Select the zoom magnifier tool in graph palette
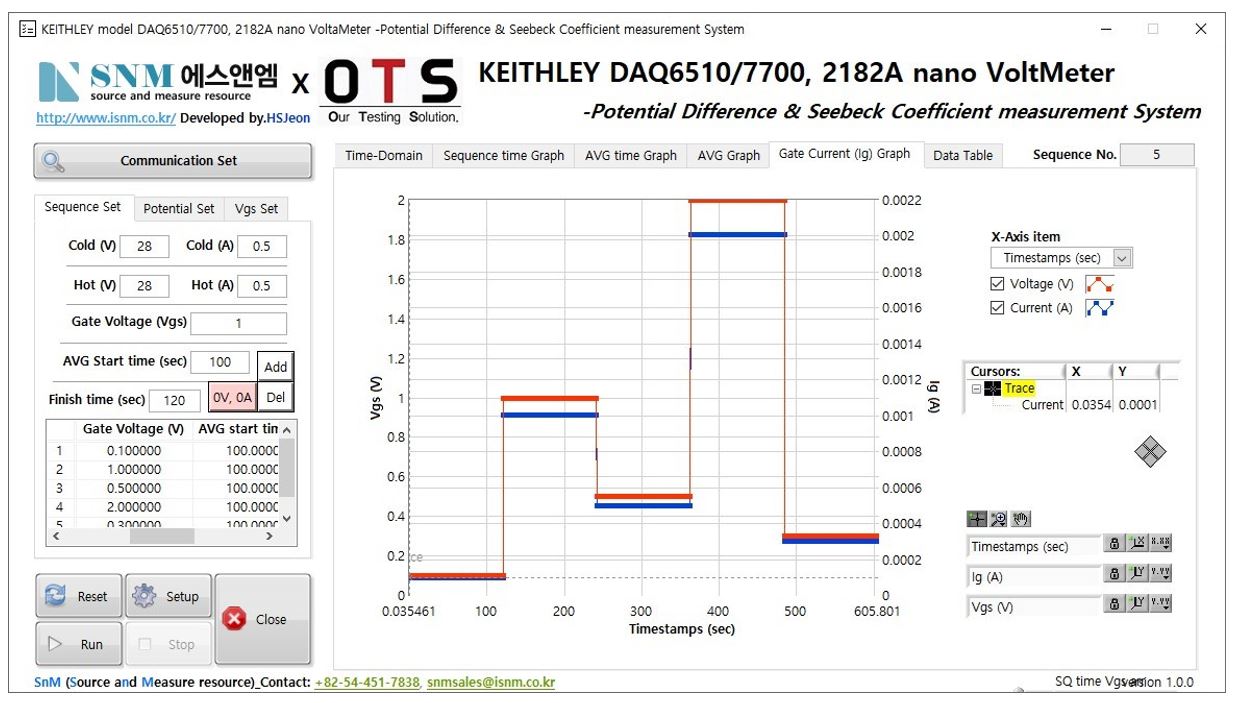Screen dimensions: 1237x703 (998, 519)
